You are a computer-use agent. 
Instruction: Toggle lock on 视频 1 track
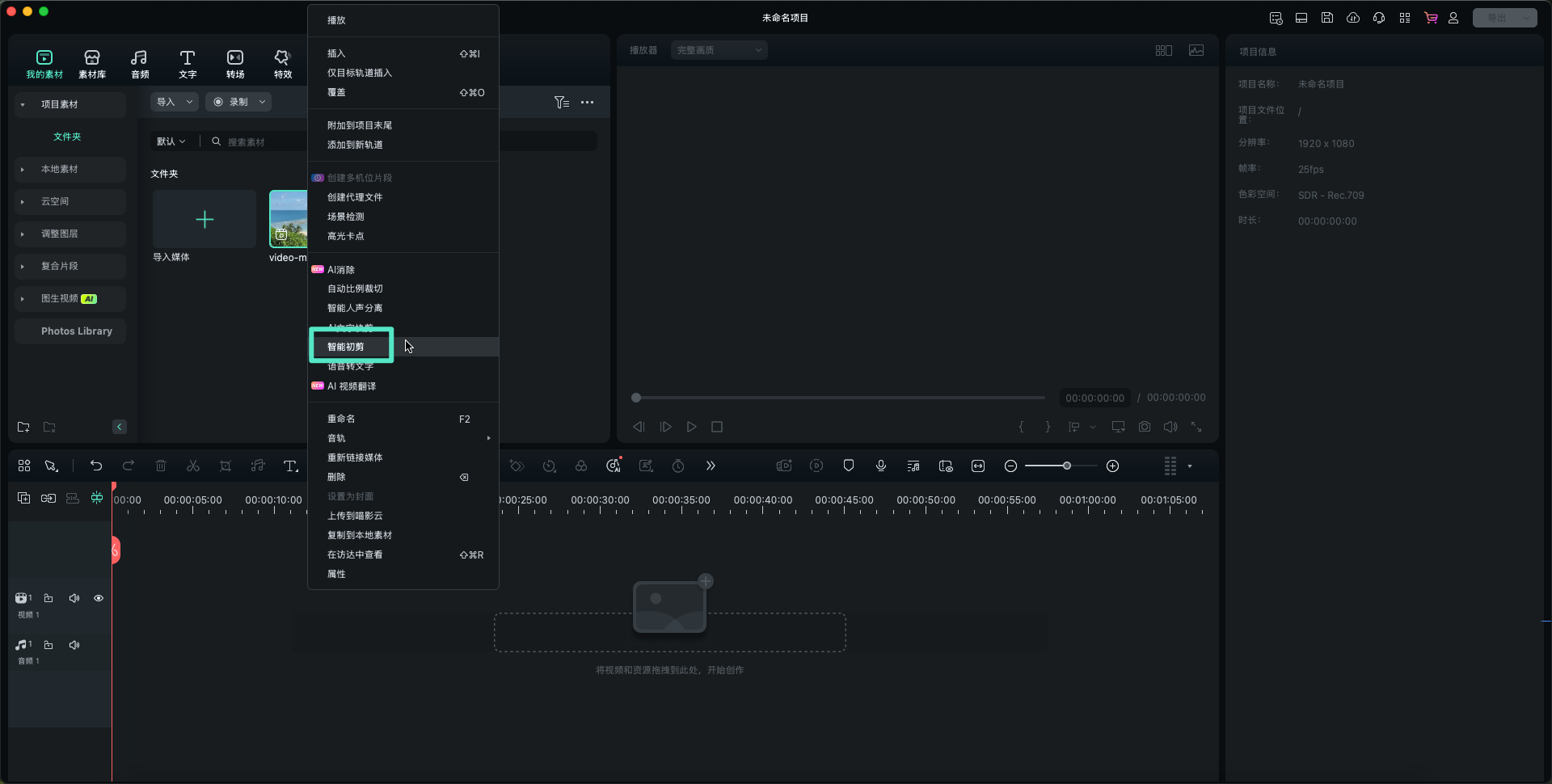pos(48,598)
